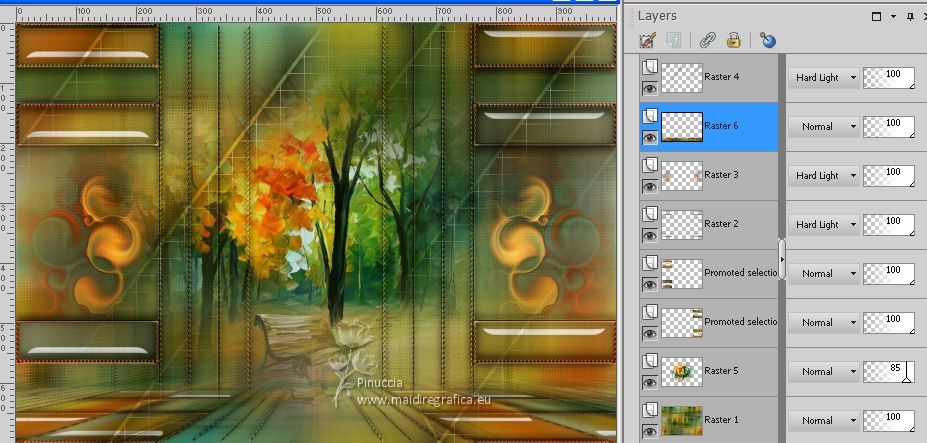The width and height of the screenshot is (927, 443).
Task: Open the padlock Lock icon in Layers toolbar
Action: pyautogui.click(x=734, y=40)
